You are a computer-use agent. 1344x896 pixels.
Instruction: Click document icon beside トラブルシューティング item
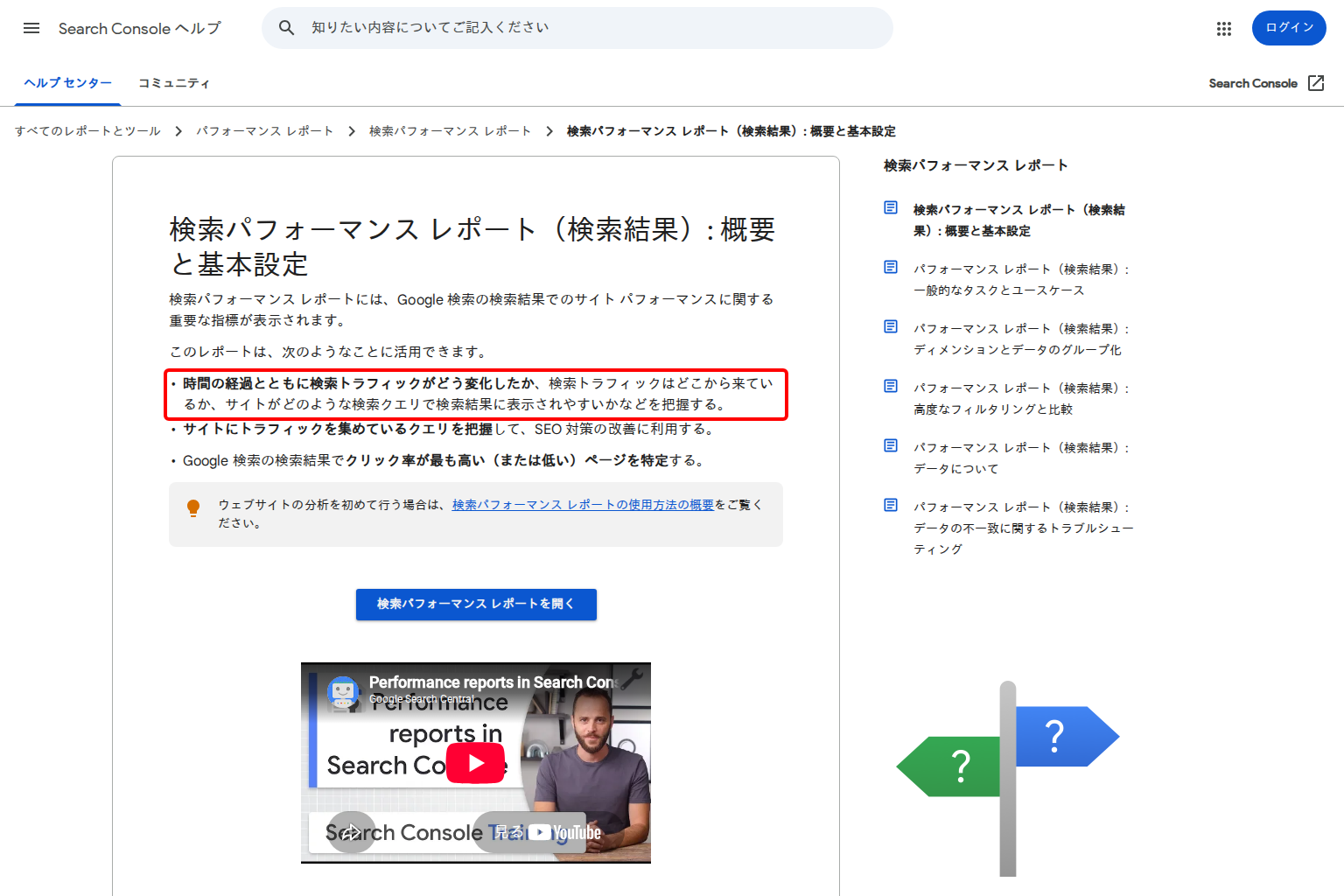point(891,505)
